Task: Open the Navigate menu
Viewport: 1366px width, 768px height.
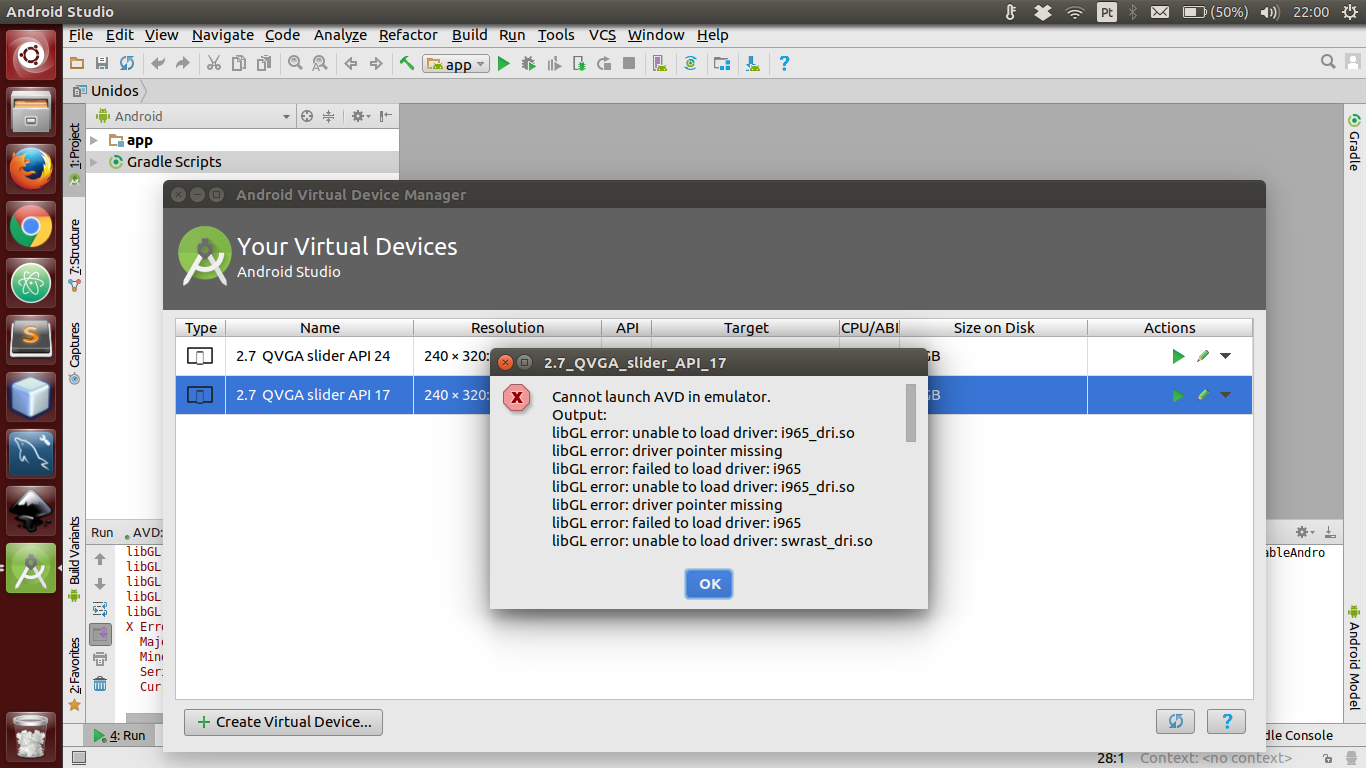Action: click(223, 34)
